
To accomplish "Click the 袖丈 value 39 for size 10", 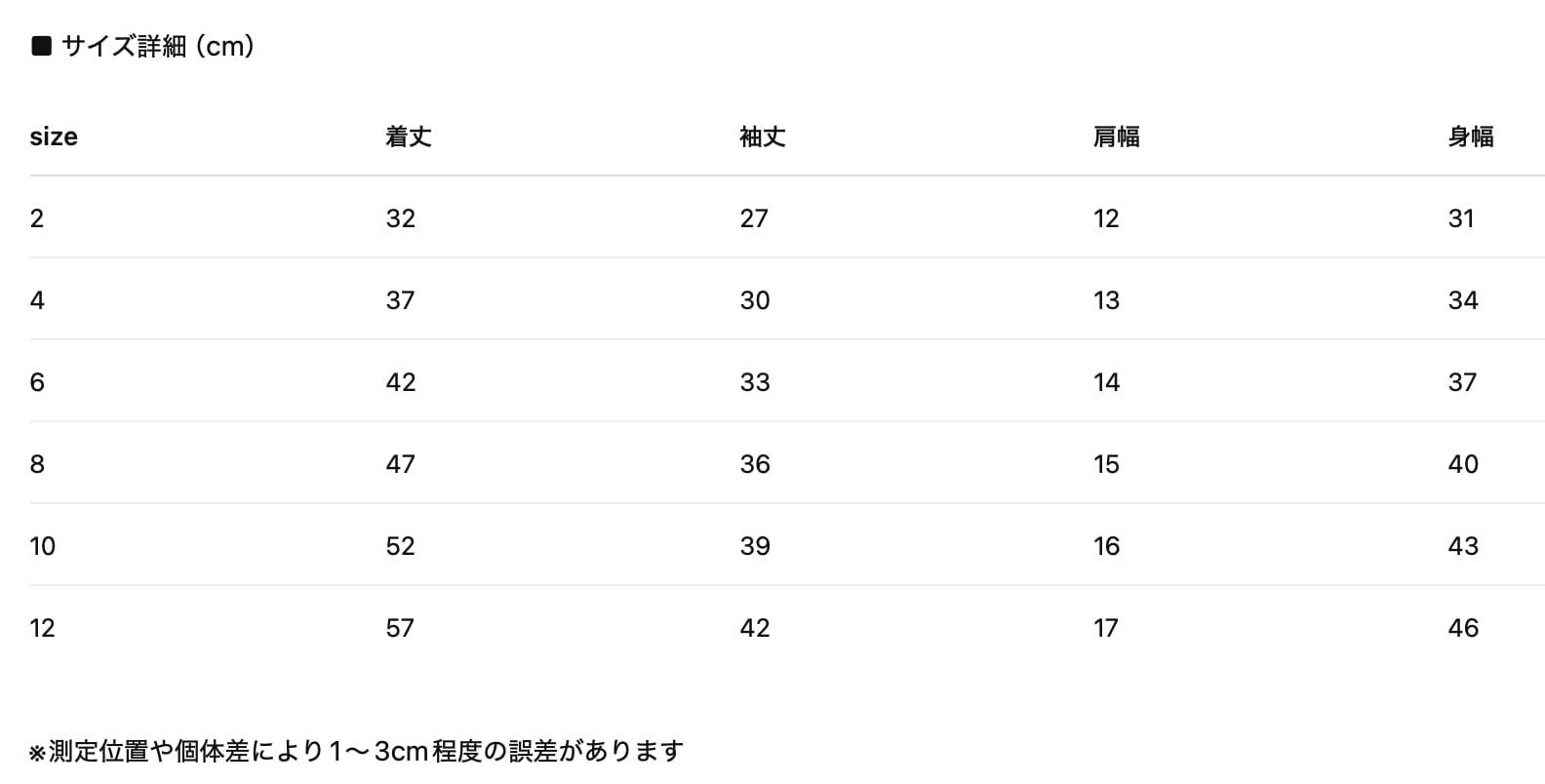I will point(755,546).
